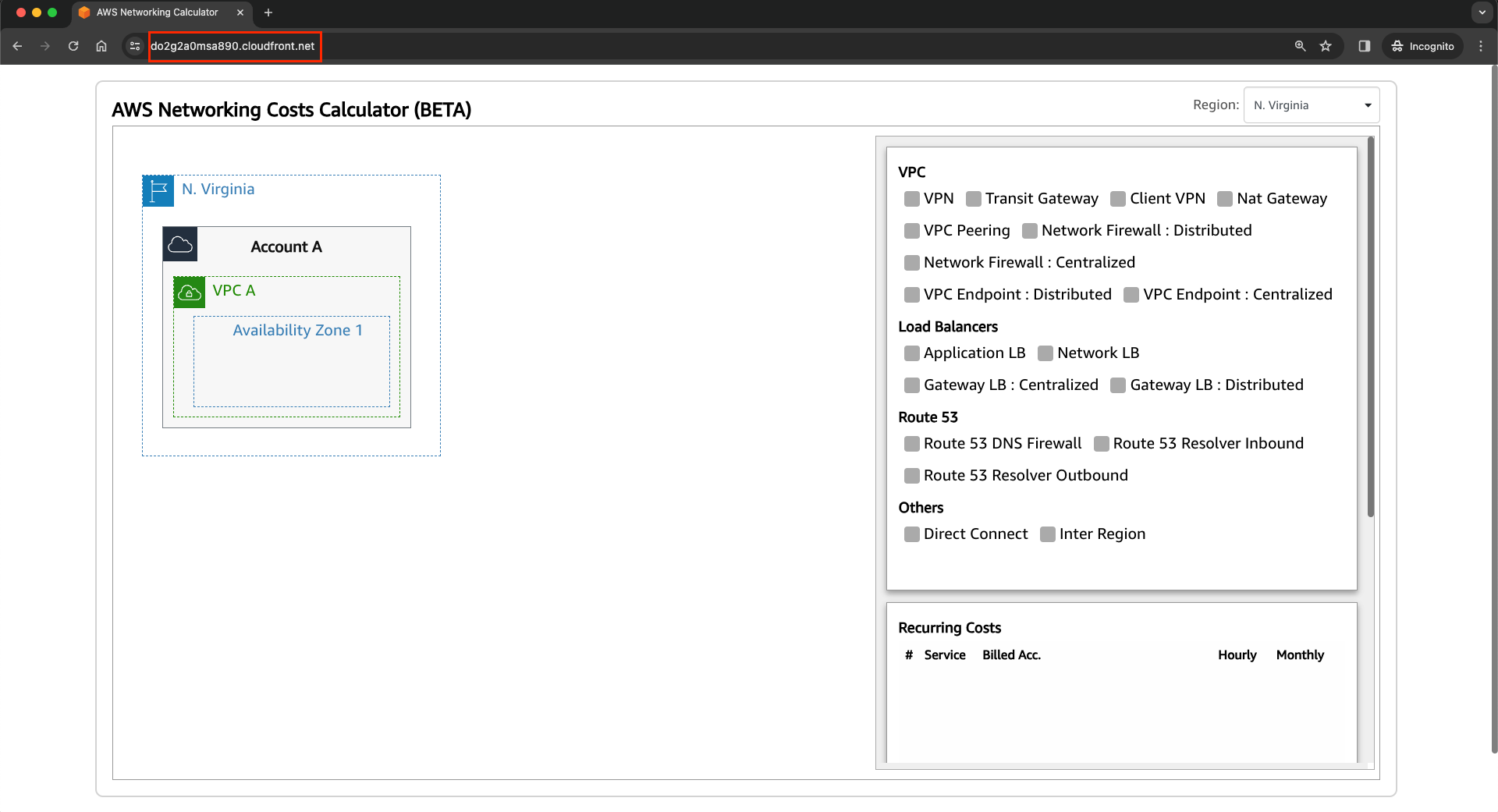Toggle the Application LB checkbox
This screenshot has width=1498, height=812.
(x=911, y=353)
